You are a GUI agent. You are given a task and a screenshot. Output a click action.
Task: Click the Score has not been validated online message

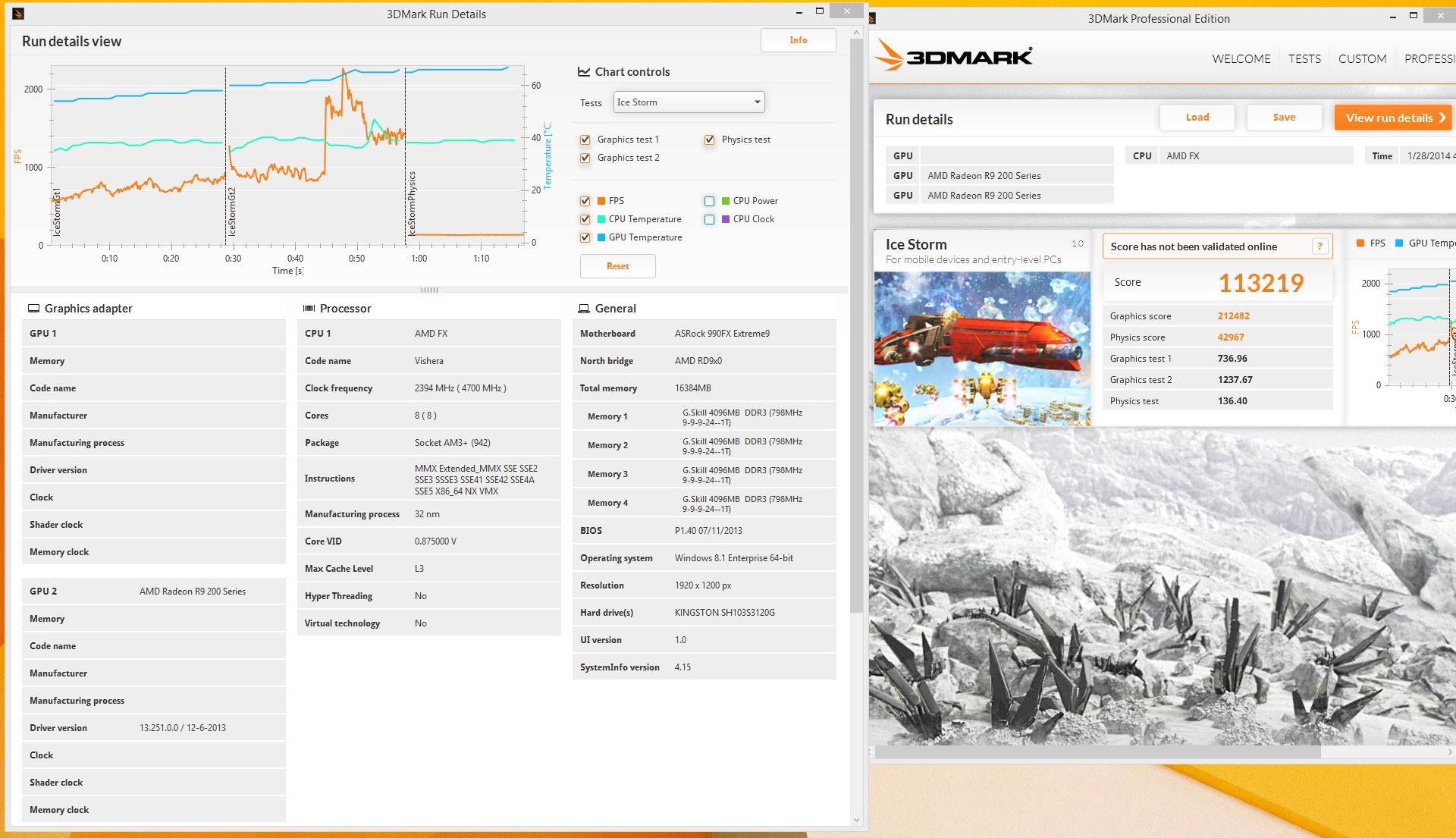pos(1194,246)
